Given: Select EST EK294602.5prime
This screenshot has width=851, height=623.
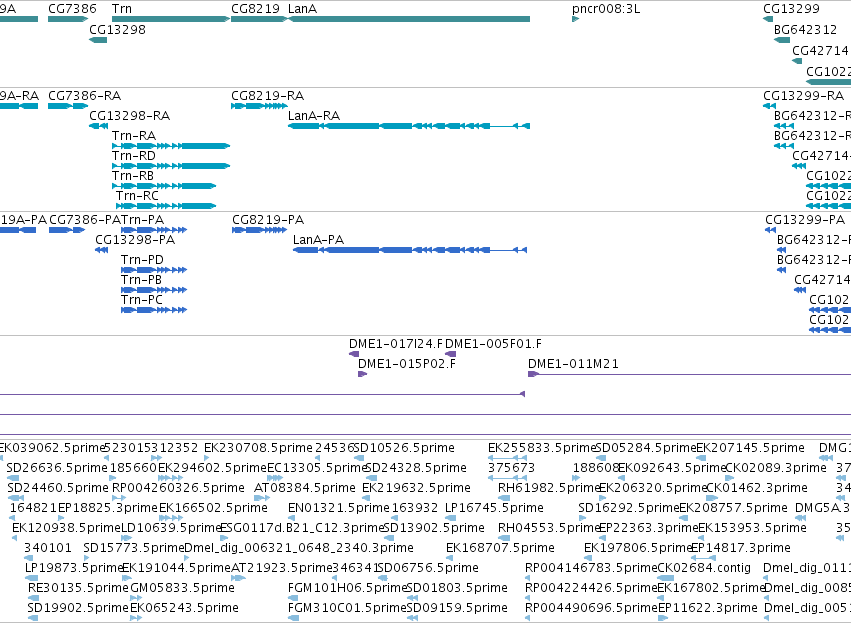Looking at the screenshot, I should click(x=212, y=468).
